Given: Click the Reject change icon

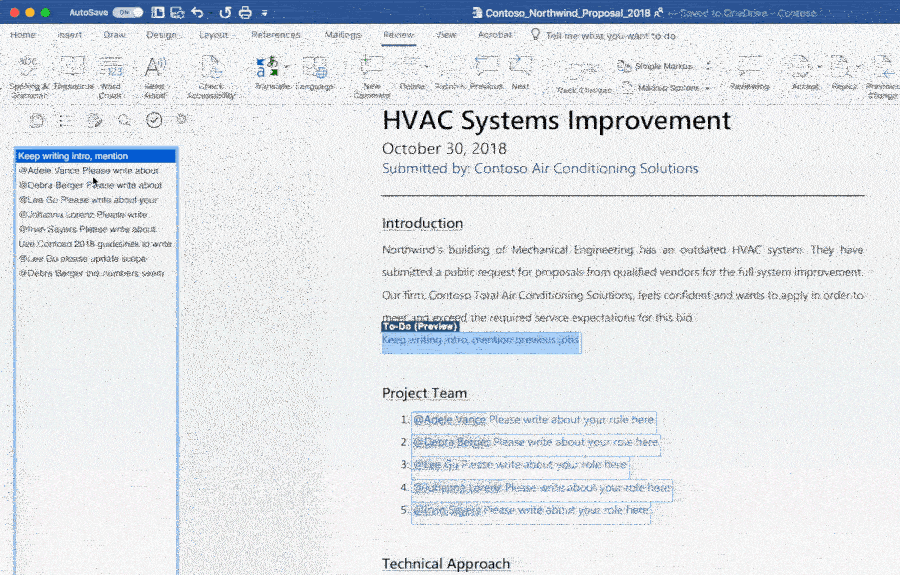Looking at the screenshot, I should click(x=840, y=67).
